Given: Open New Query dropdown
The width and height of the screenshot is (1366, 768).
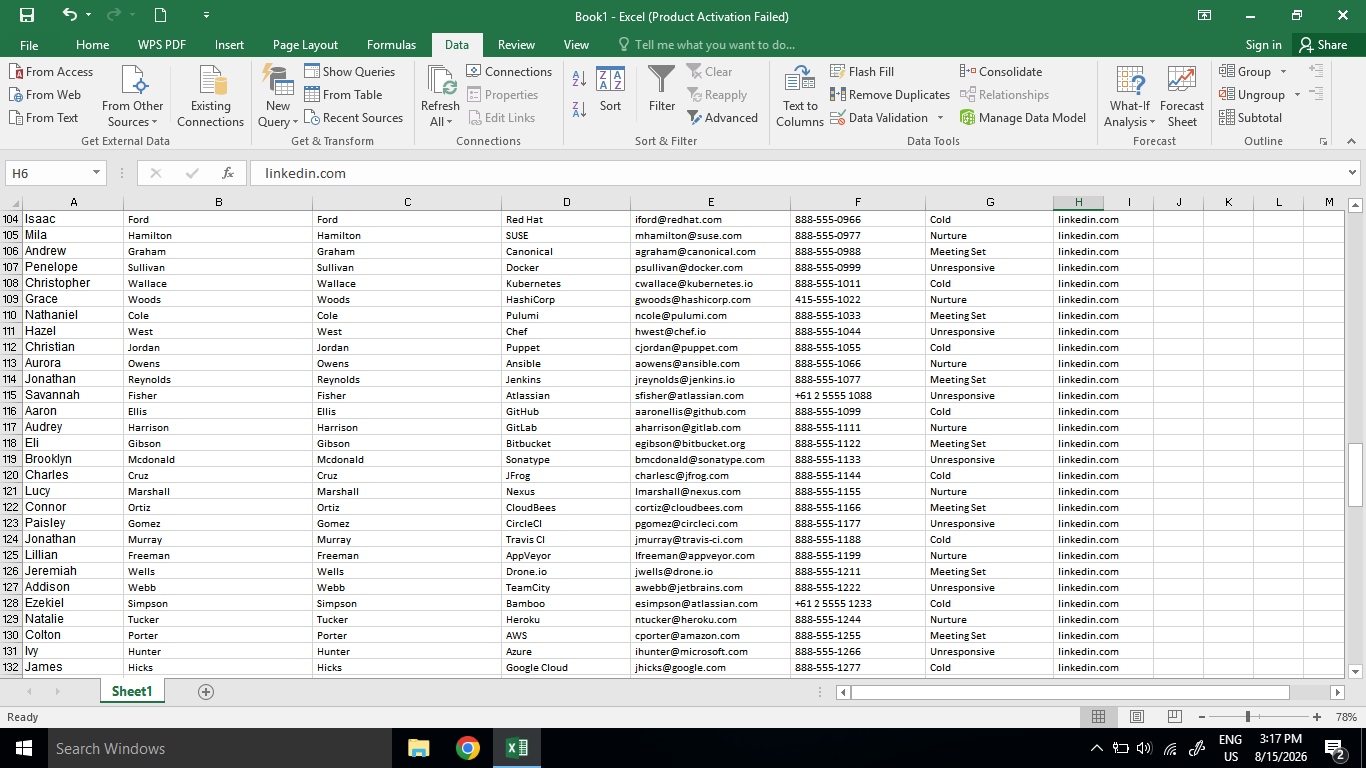Looking at the screenshot, I should (278, 97).
